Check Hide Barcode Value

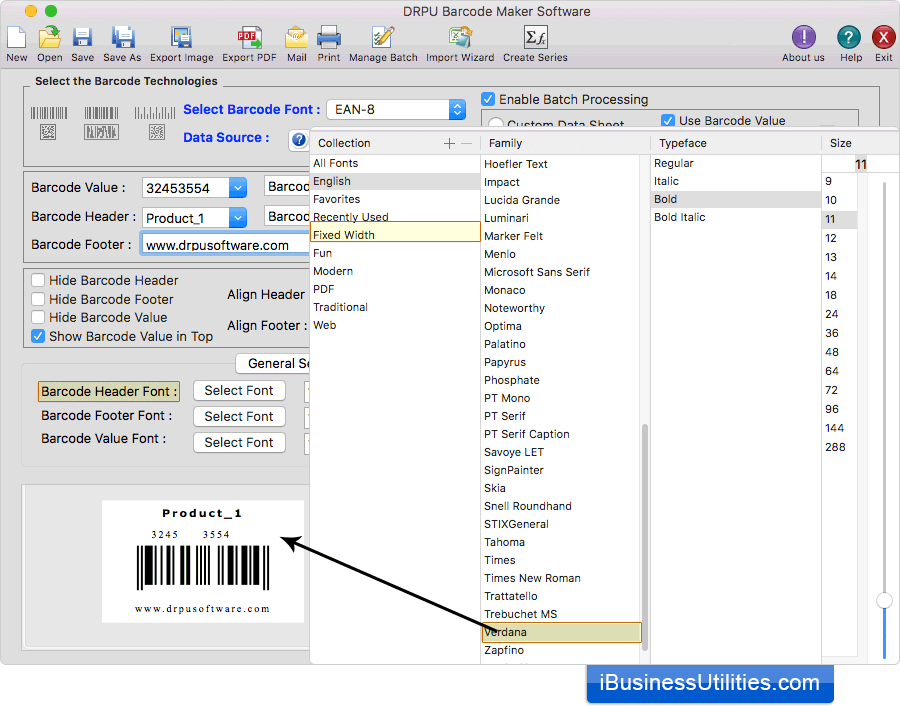(x=38, y=317)
